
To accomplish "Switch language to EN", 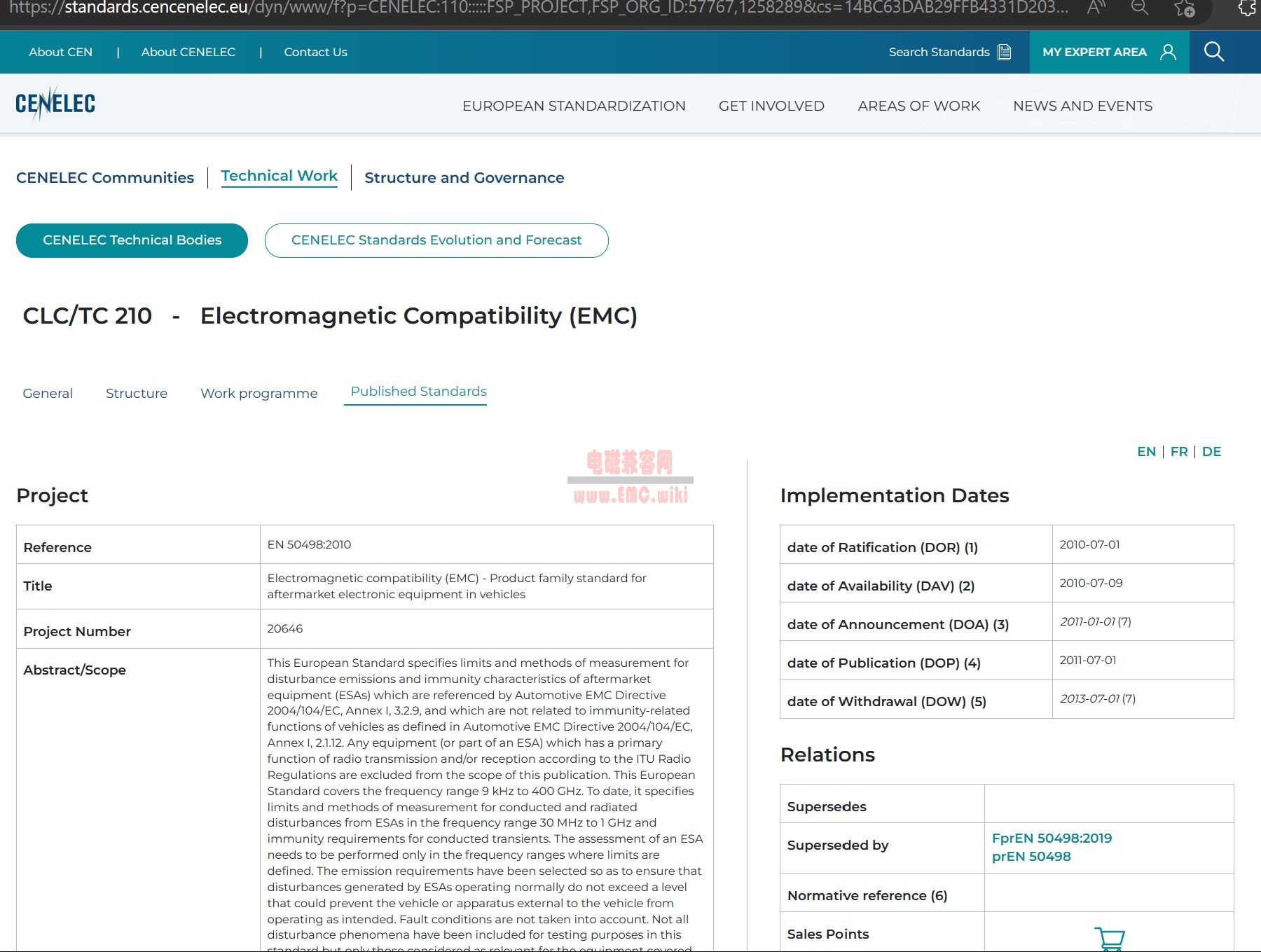I will pos(1146,452).
